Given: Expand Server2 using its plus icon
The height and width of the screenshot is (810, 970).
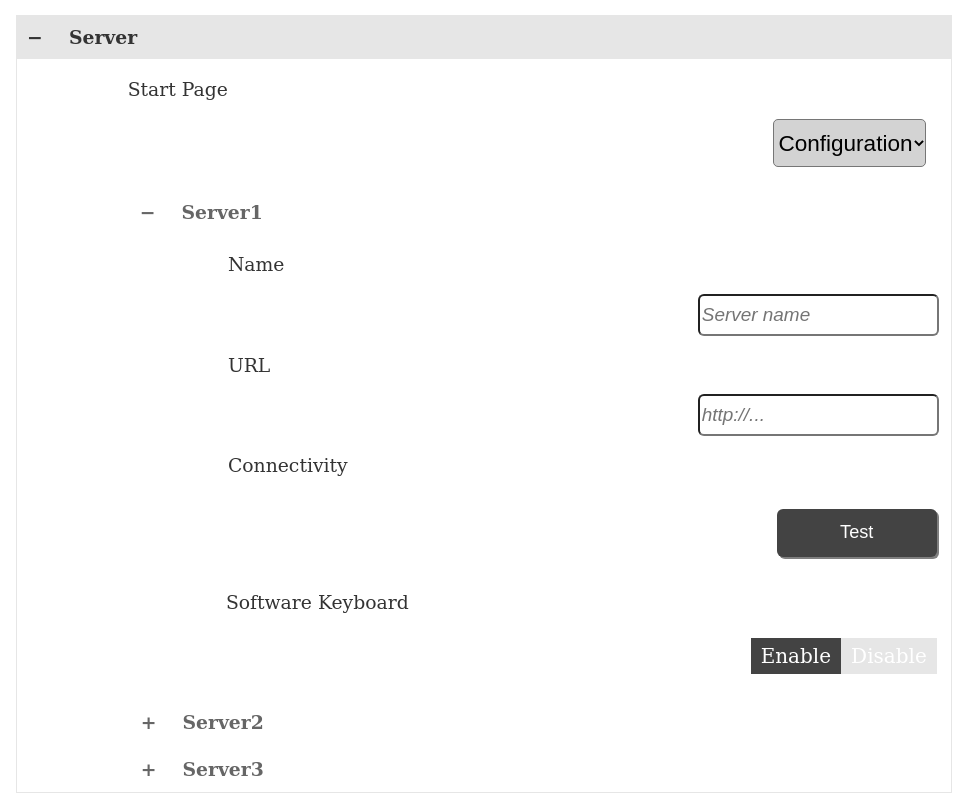Looking at the screenshot, I should [x=148, y=723].
